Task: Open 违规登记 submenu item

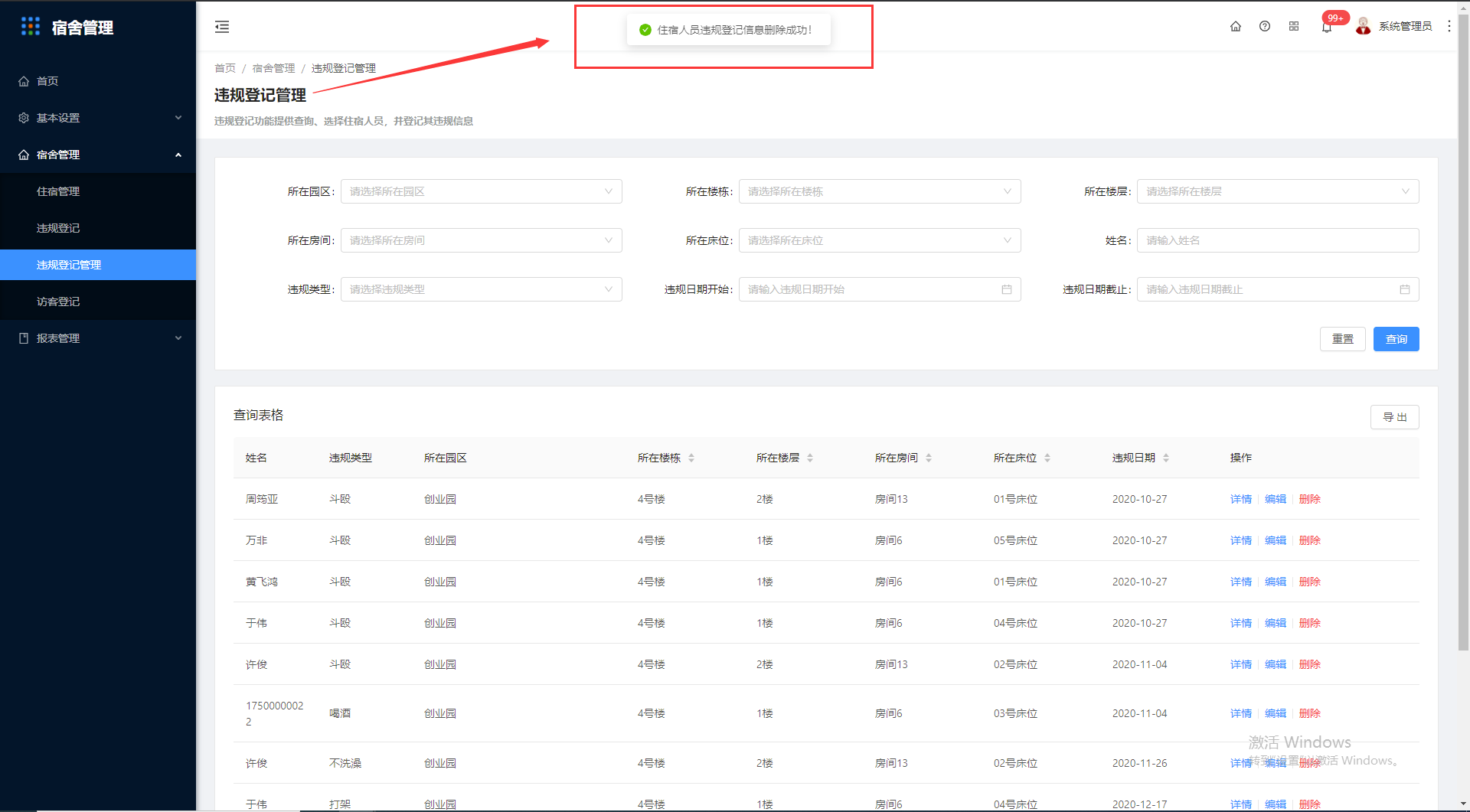Action: 98,228
